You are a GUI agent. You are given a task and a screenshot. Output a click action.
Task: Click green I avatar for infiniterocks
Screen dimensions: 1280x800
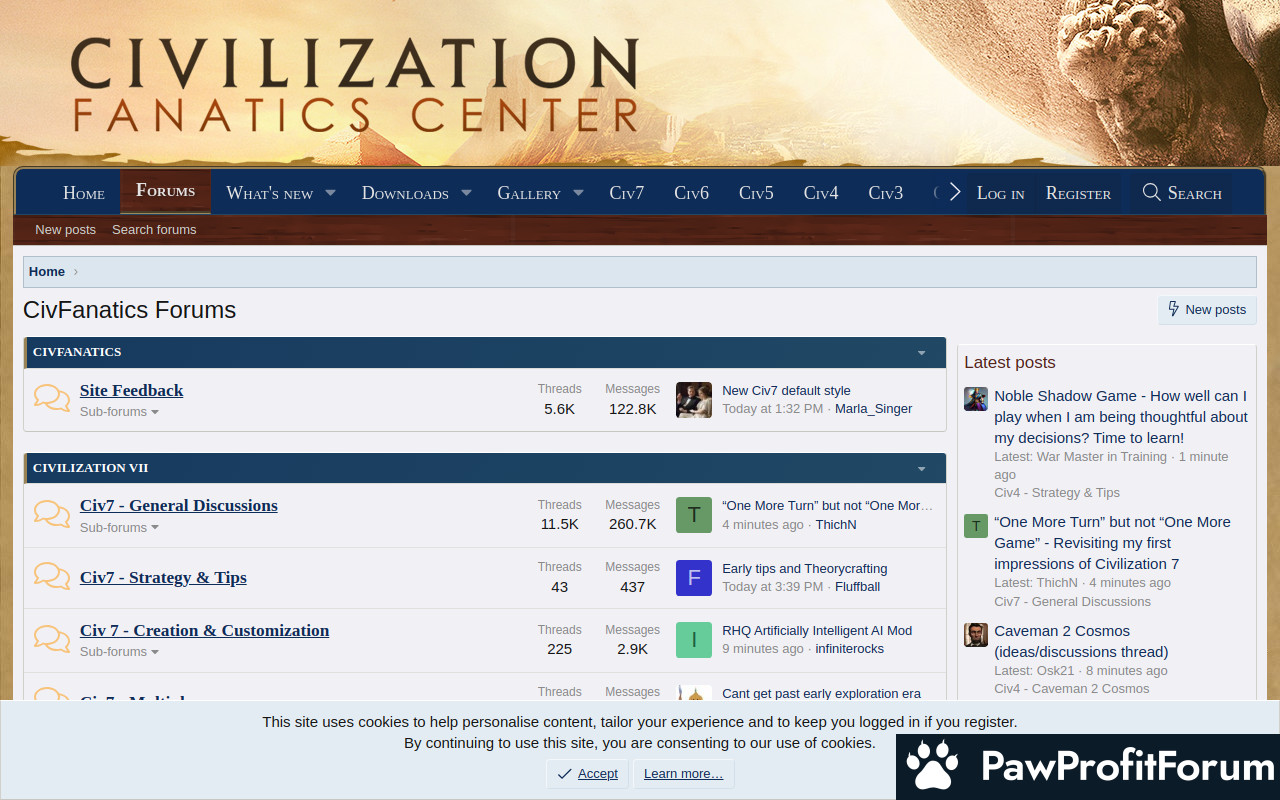coord(694,640)
